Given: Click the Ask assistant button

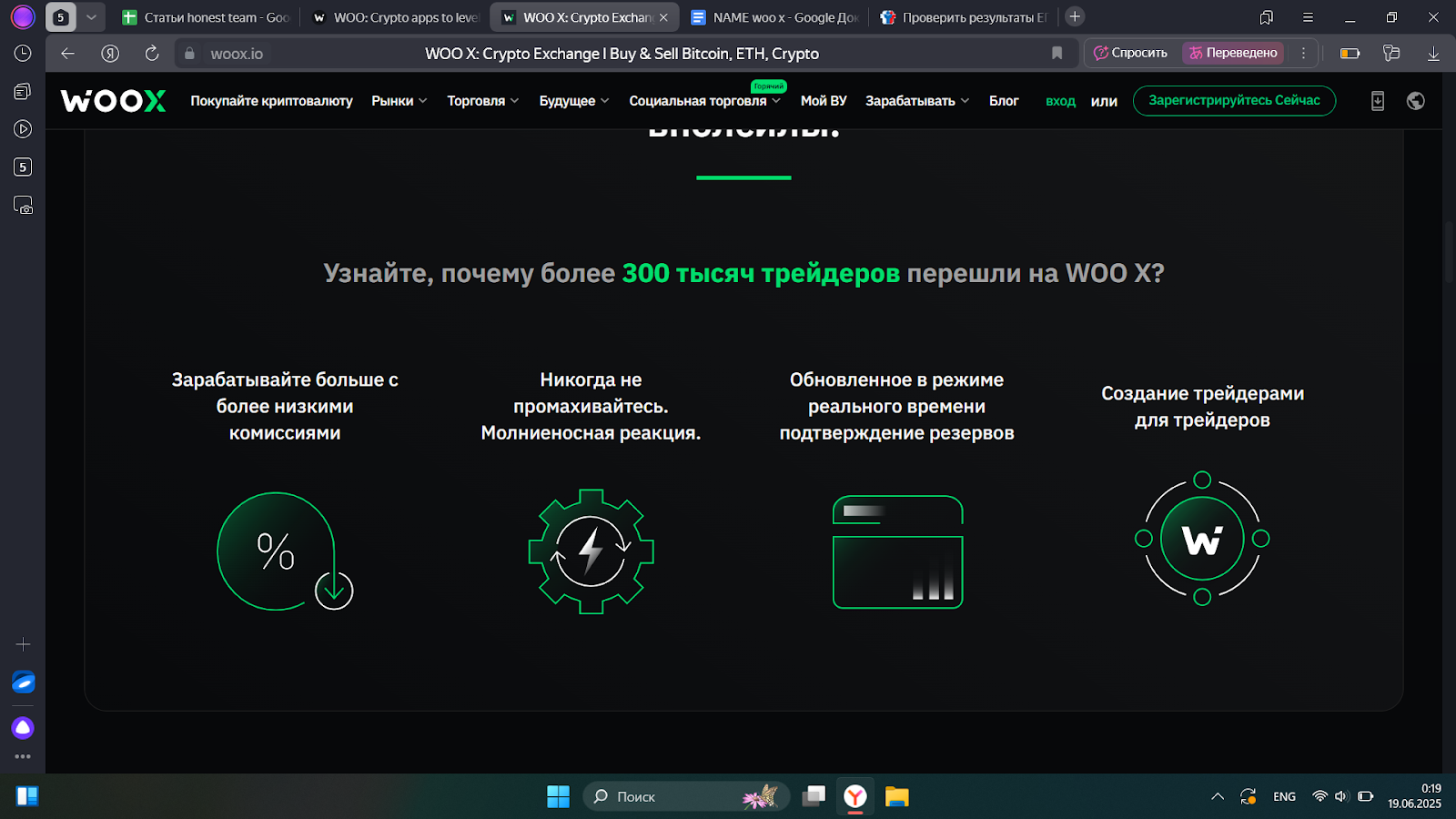Looking at the screenshot, I should (x=1131, y=53).
